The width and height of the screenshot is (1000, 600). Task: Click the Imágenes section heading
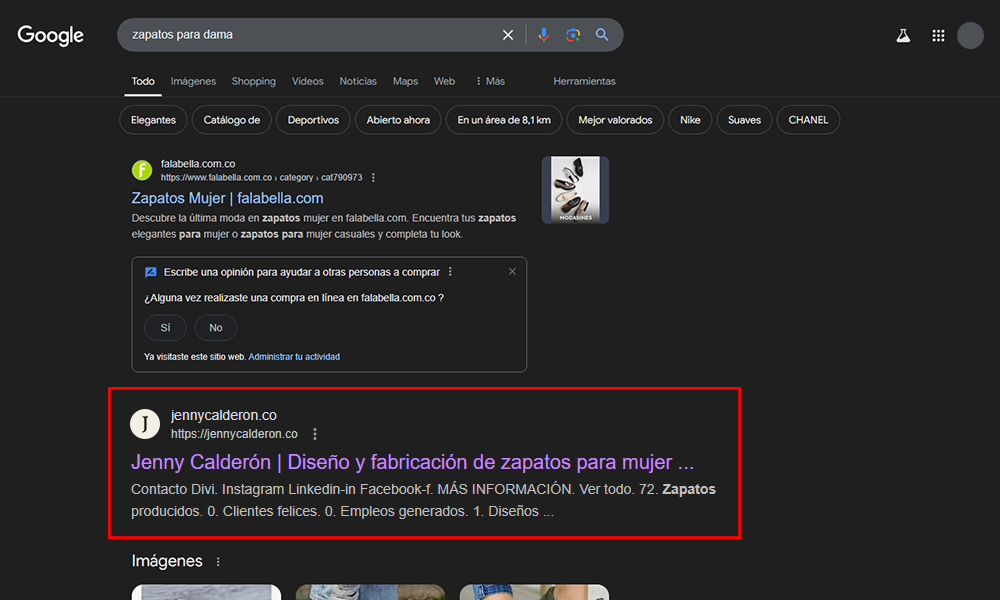pyautogui.click(x=167, y=561)
